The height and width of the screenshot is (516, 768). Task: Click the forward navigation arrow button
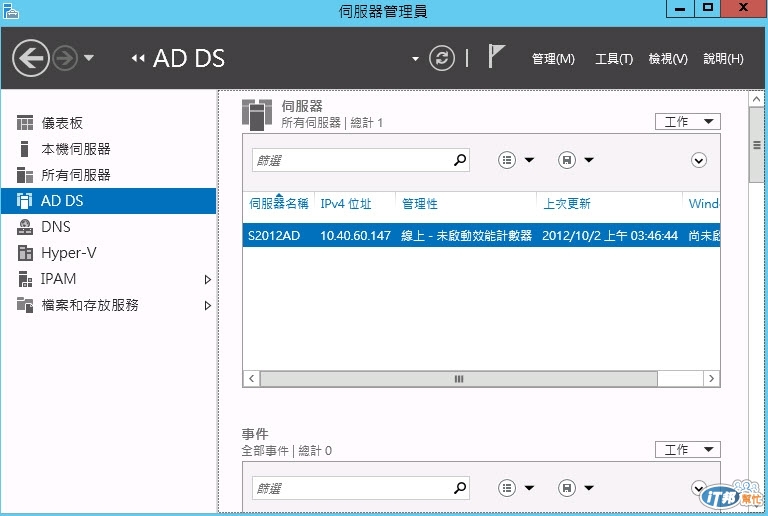(x=65, y=58)
